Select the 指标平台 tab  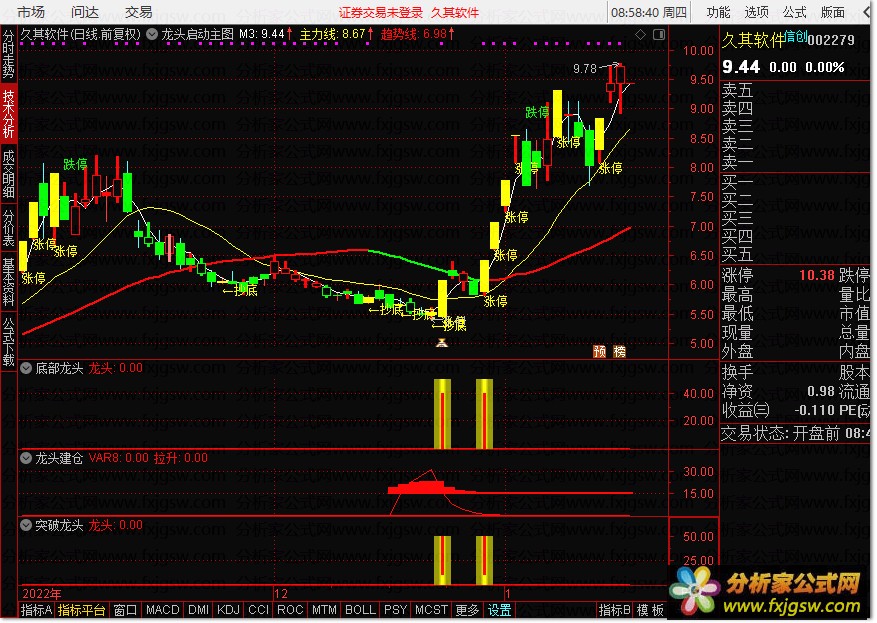[82, 610]
